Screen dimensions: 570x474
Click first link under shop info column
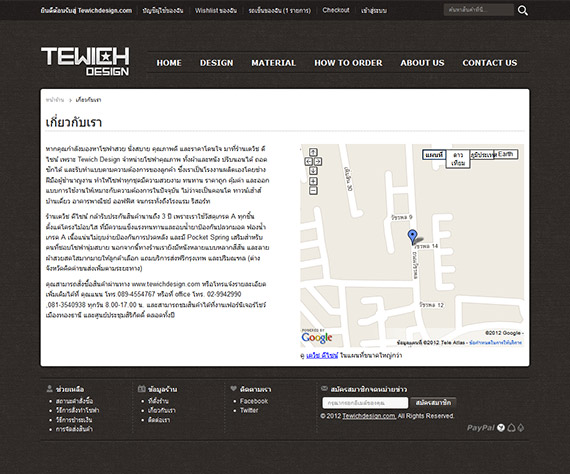pos(158,401)
